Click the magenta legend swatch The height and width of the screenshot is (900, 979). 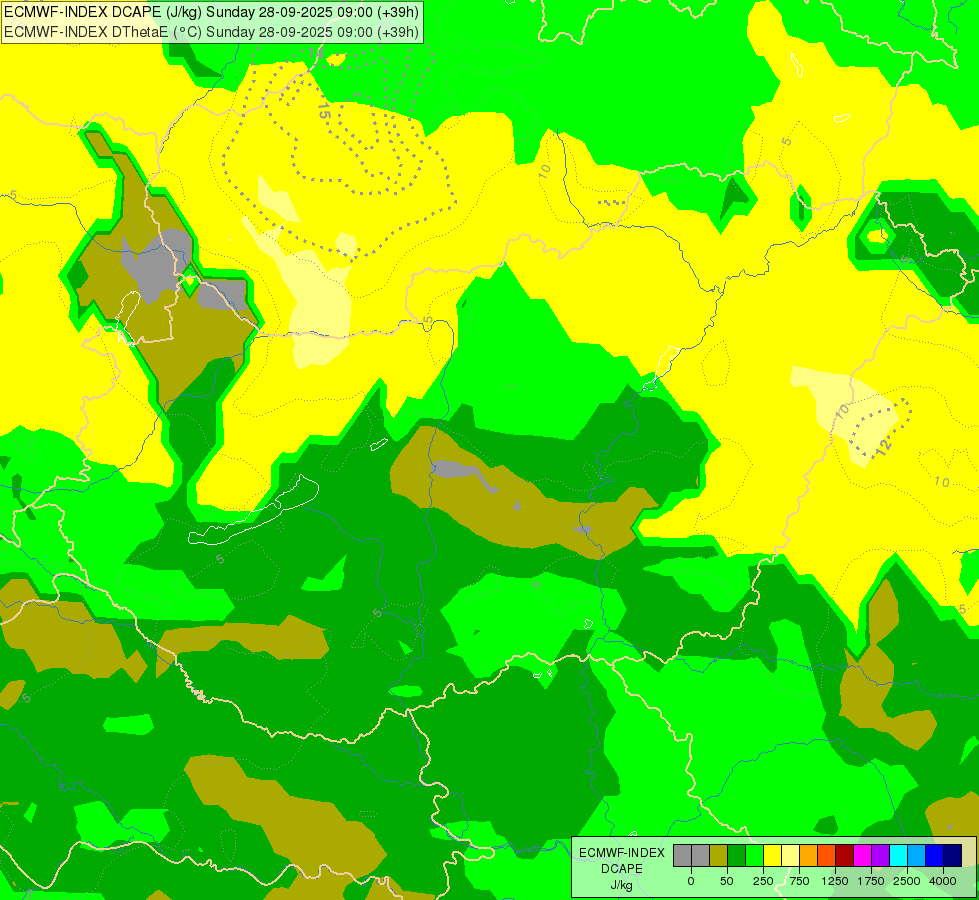(x=863, y=856)
